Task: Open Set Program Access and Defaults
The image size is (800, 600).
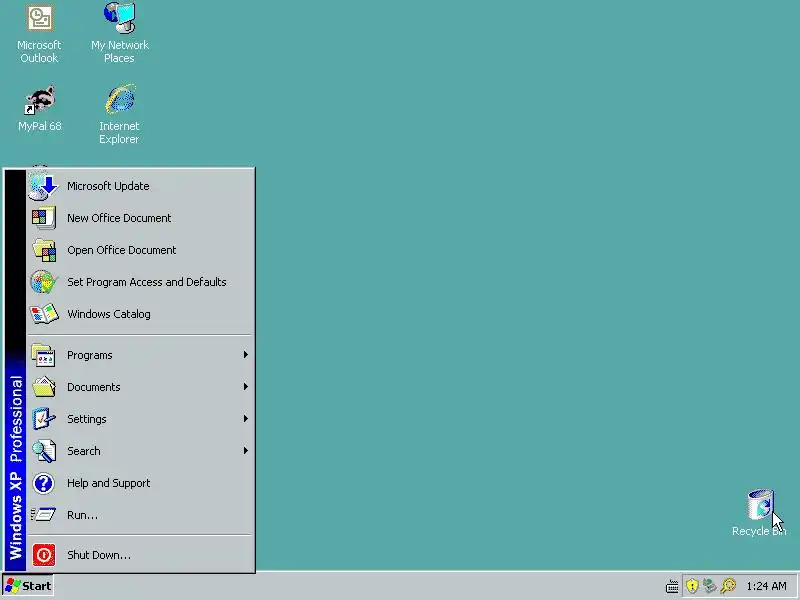Action: (140, 282)
